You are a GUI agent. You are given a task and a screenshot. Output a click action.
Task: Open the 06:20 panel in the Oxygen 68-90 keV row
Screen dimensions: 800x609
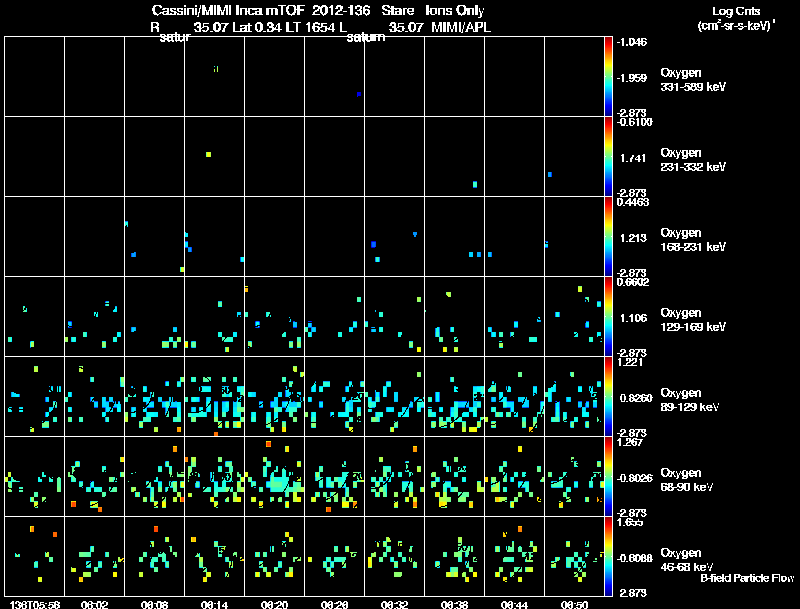coord(274,476)
